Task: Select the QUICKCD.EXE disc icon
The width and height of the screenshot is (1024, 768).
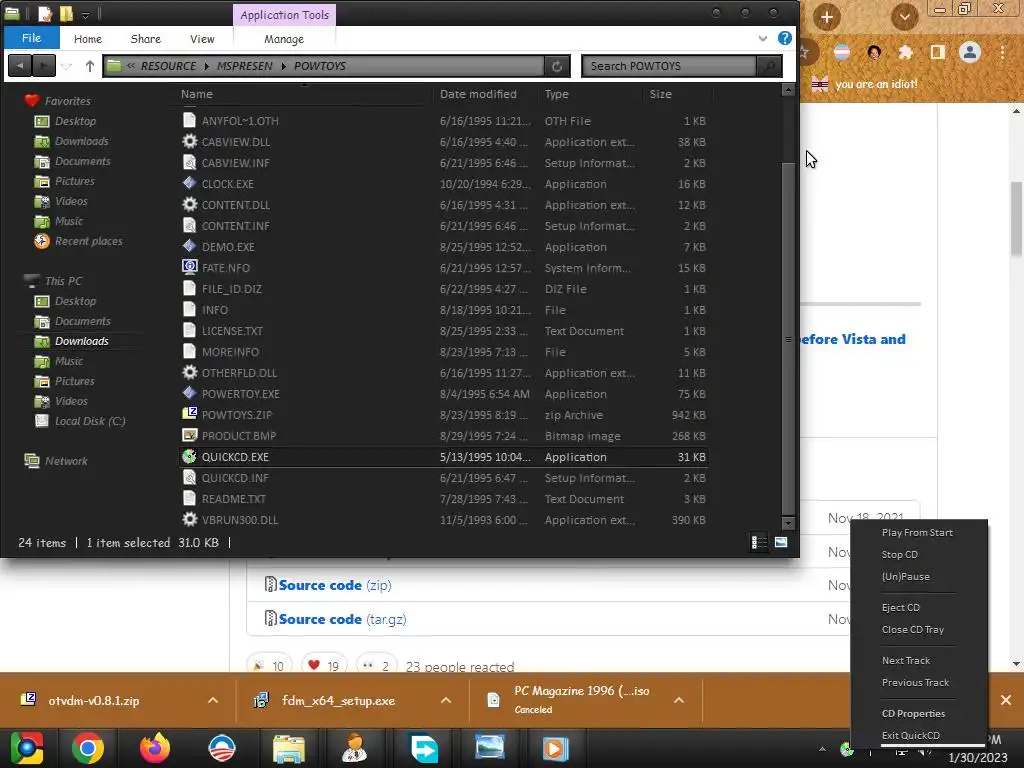Action: pos(189,456)
